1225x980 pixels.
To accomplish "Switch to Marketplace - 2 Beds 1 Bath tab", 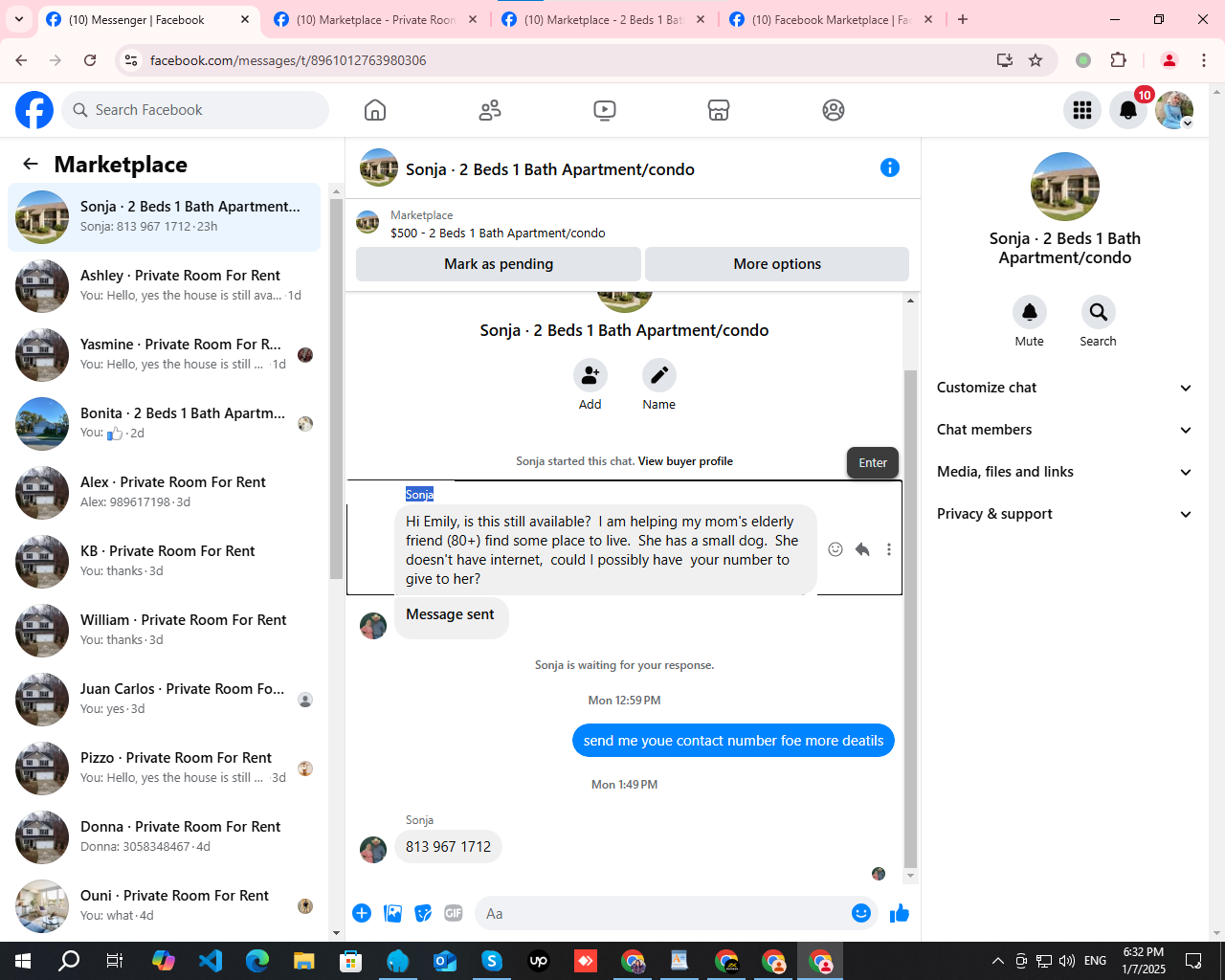I will 602,19.
